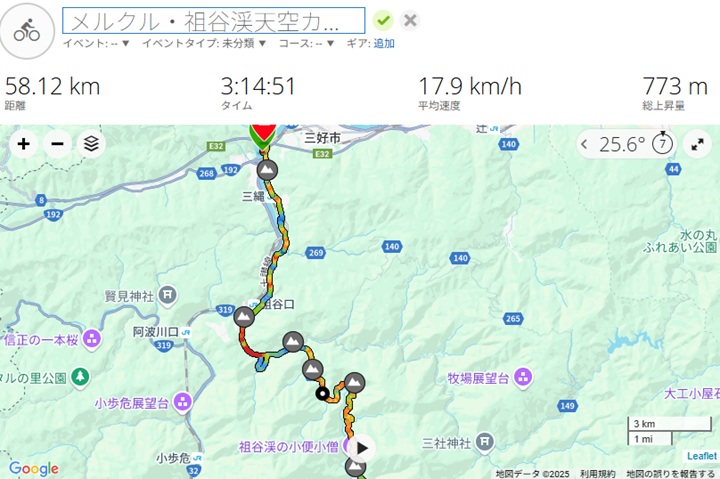Confirm the activity name with the green checkmark
This screenshot has width=720, height=479.
pyautogui.click(x=383, y=21)
